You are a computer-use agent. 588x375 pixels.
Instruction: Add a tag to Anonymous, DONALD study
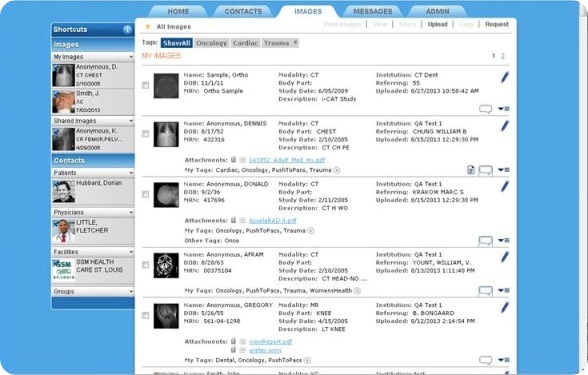310,231
